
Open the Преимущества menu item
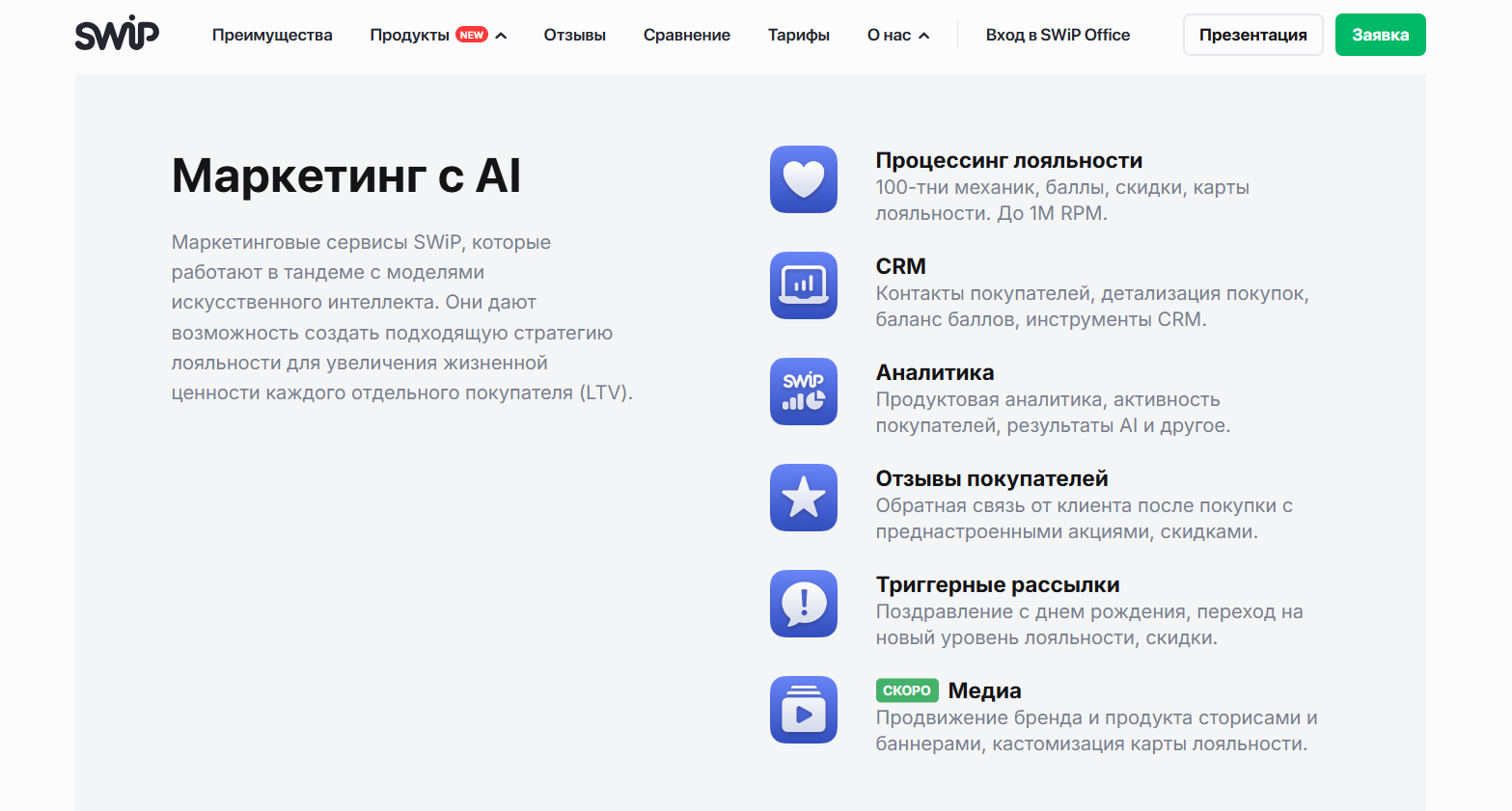click(x=272, y=35)
